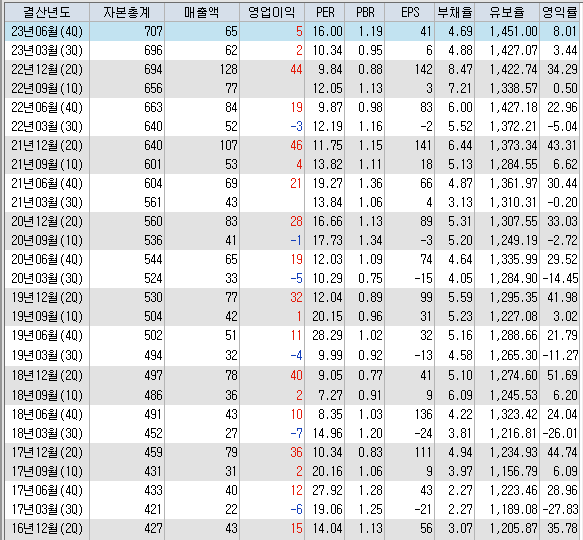Select the 22년09월(1Q) row label
The height and width of the screenshot is (540, 583).
click(x=47, y=88)
